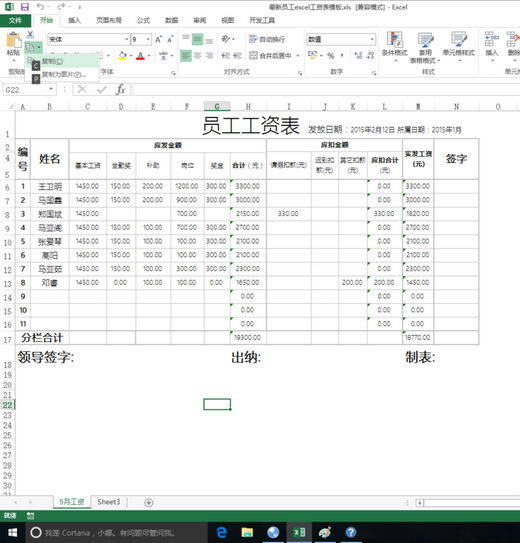Decrease decimal places
Screen dimensions: 520x543
(370, 55)
